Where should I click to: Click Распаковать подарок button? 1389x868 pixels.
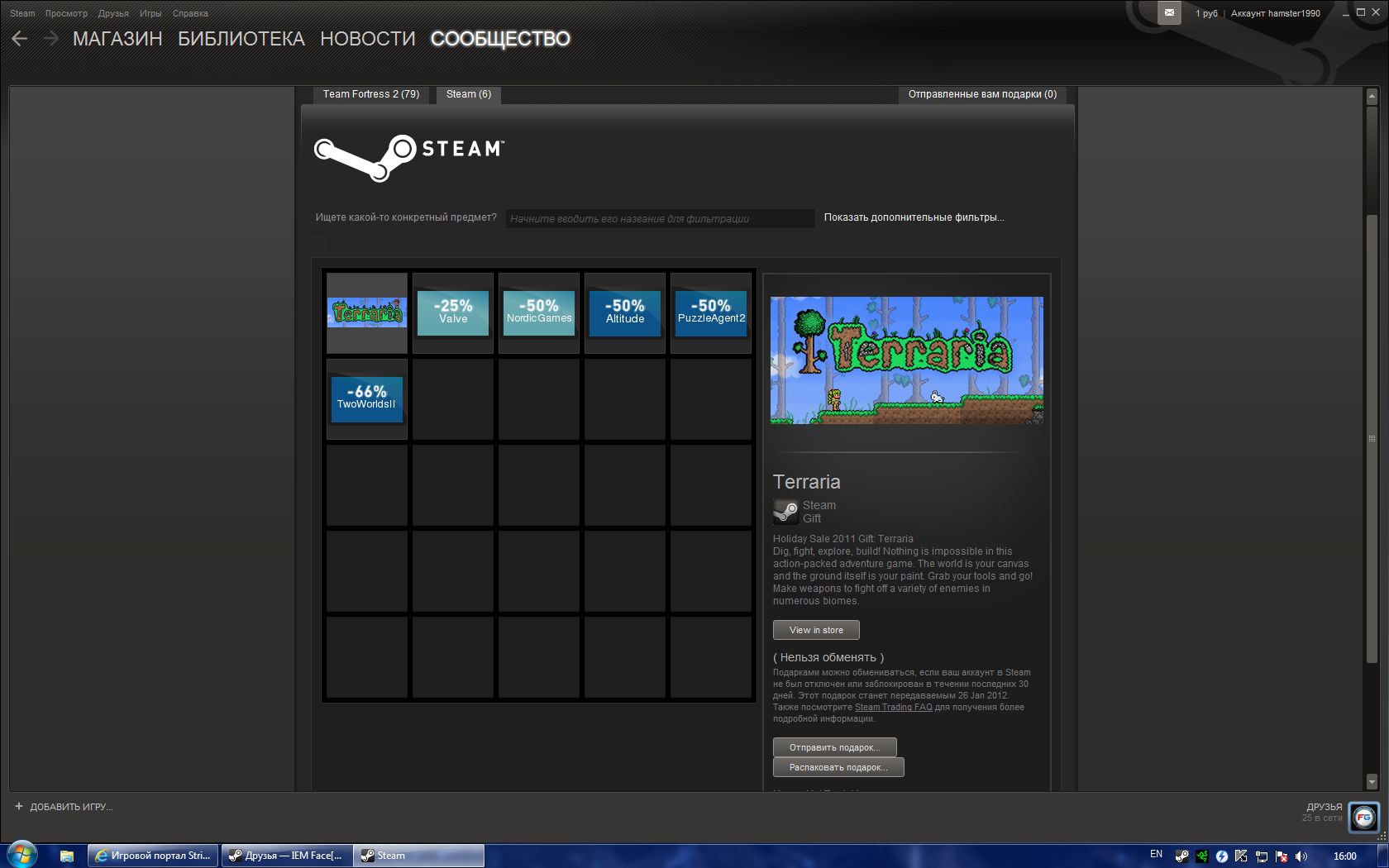(838, 767)
